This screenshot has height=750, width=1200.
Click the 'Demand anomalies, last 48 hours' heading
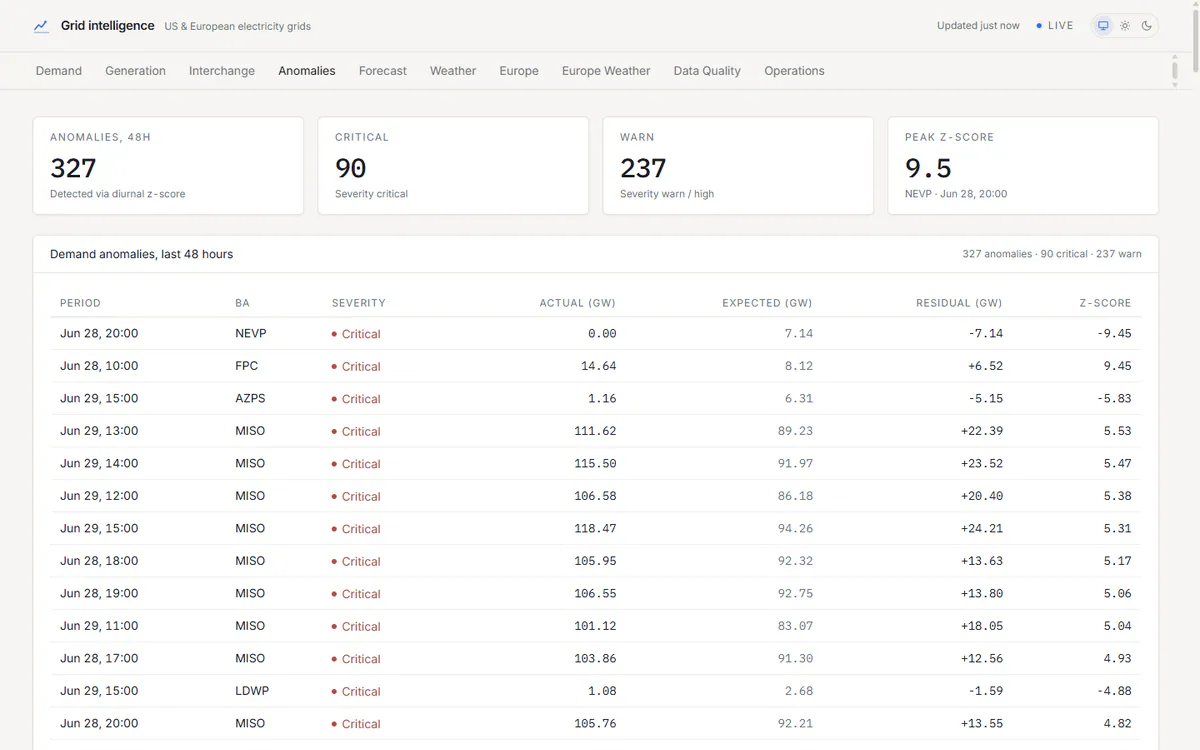pyautogui.click(x=141, y=254)
